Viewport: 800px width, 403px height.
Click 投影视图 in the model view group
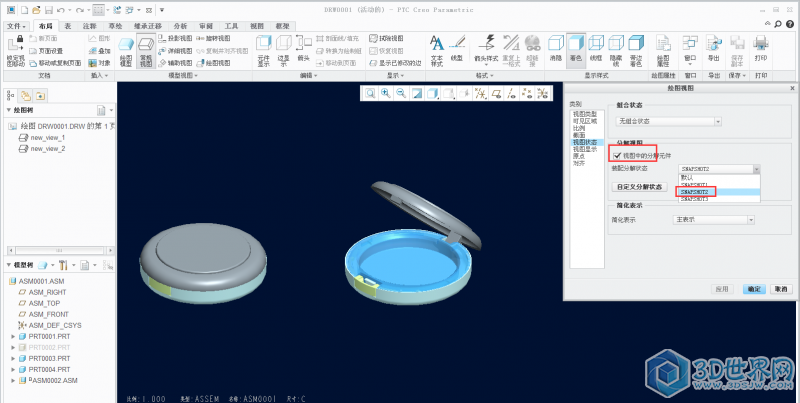point(175,38)
